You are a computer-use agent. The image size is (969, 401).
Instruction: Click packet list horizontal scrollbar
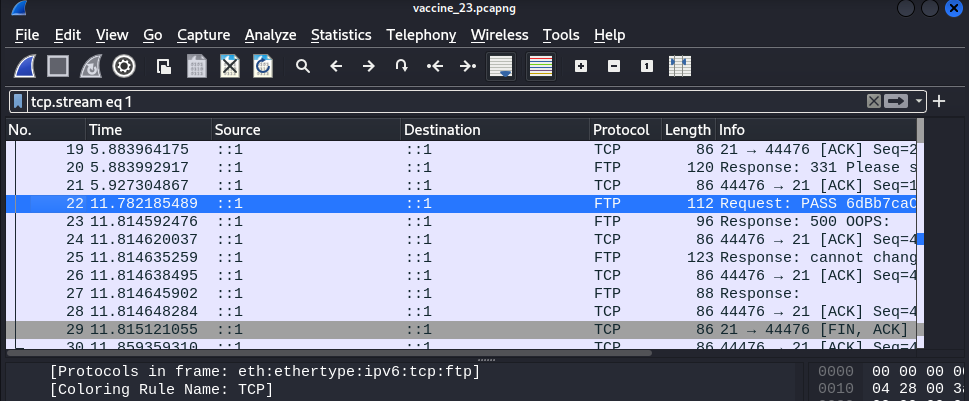click(329, 353)
